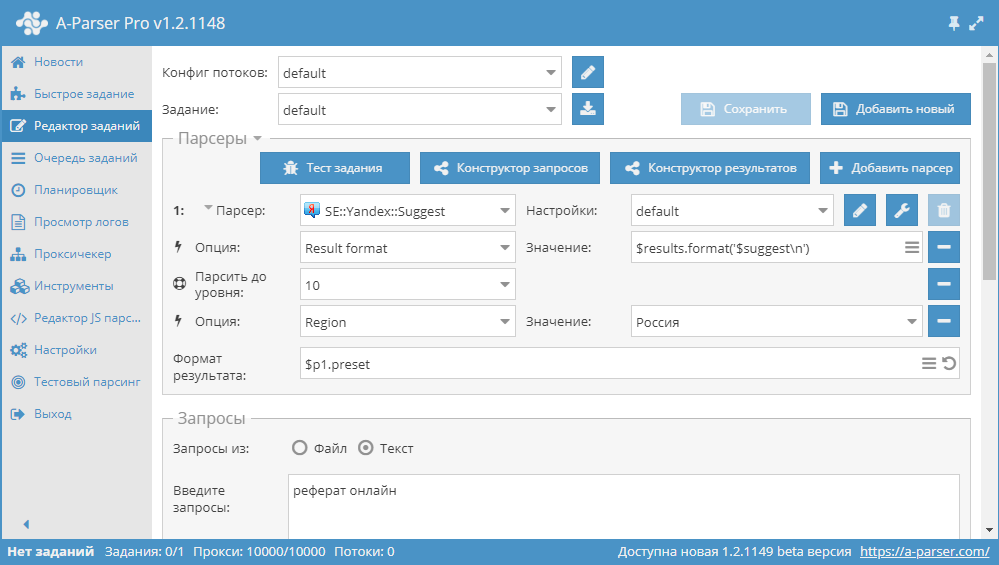Open Инструменты in sidebar
Screen dimensions: 999x565
76,285
